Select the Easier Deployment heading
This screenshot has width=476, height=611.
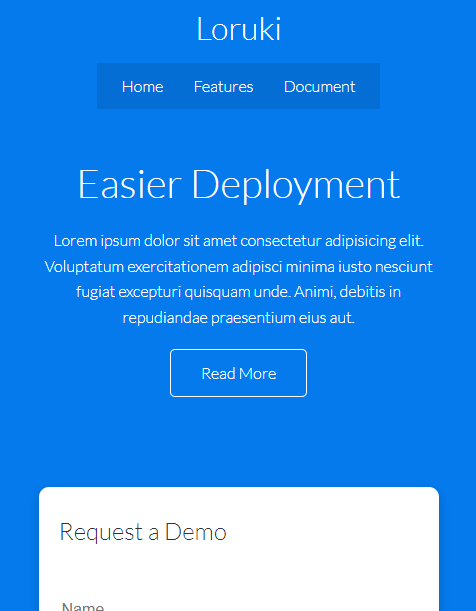[x=238, y=185]
